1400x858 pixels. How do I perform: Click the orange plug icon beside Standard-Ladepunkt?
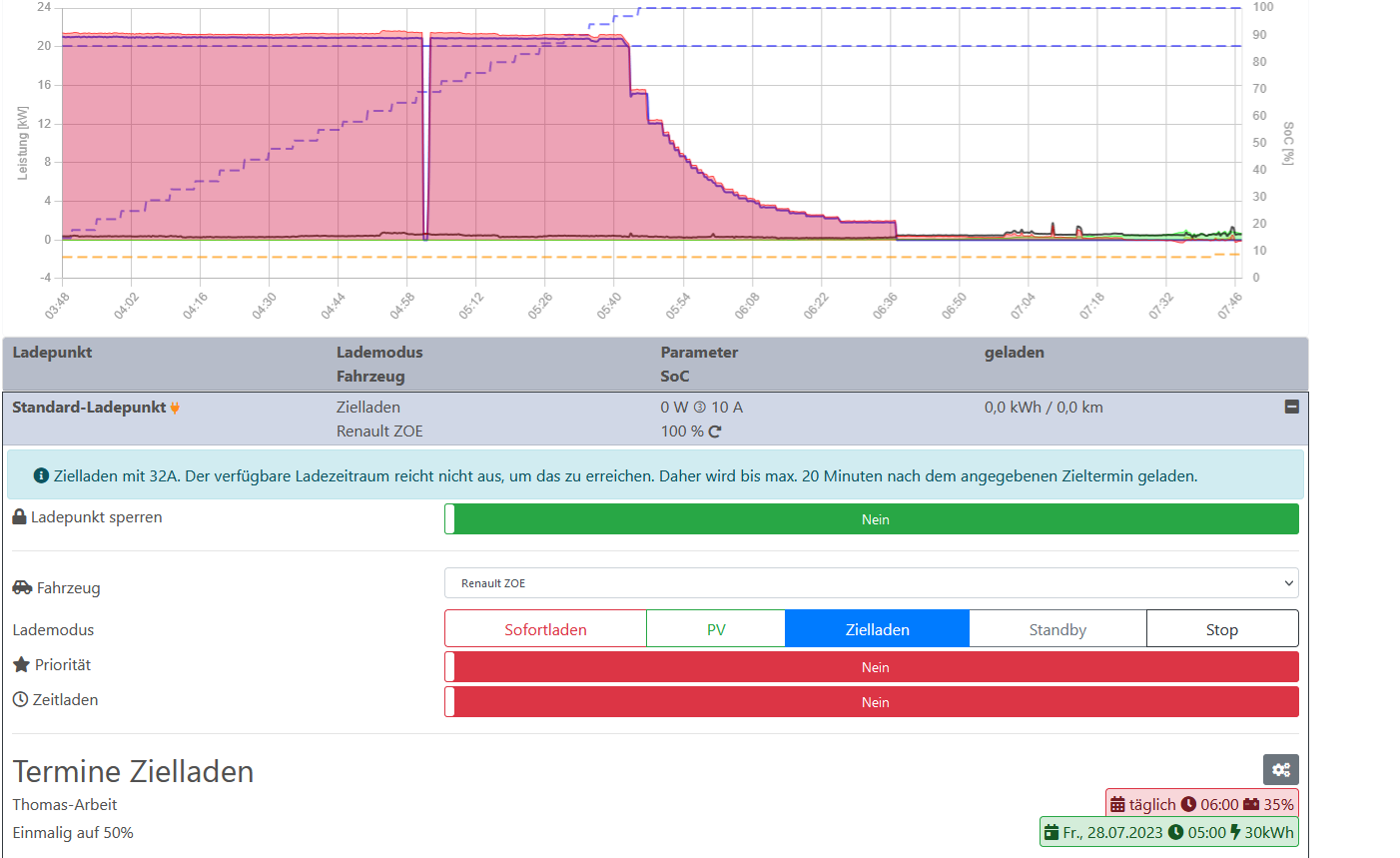point(175,408)
